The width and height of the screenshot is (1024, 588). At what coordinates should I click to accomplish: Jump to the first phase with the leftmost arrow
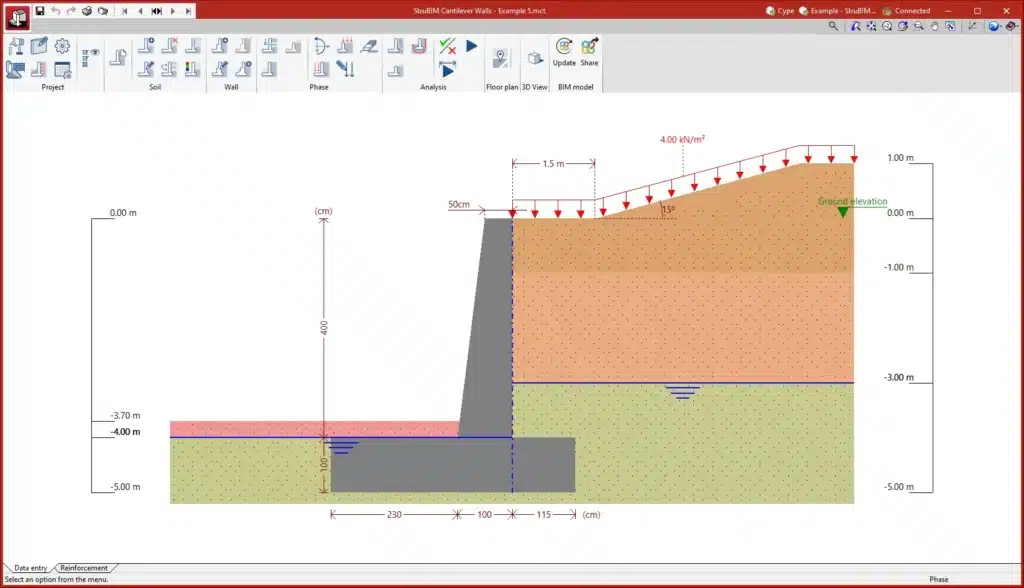(124, 10)
